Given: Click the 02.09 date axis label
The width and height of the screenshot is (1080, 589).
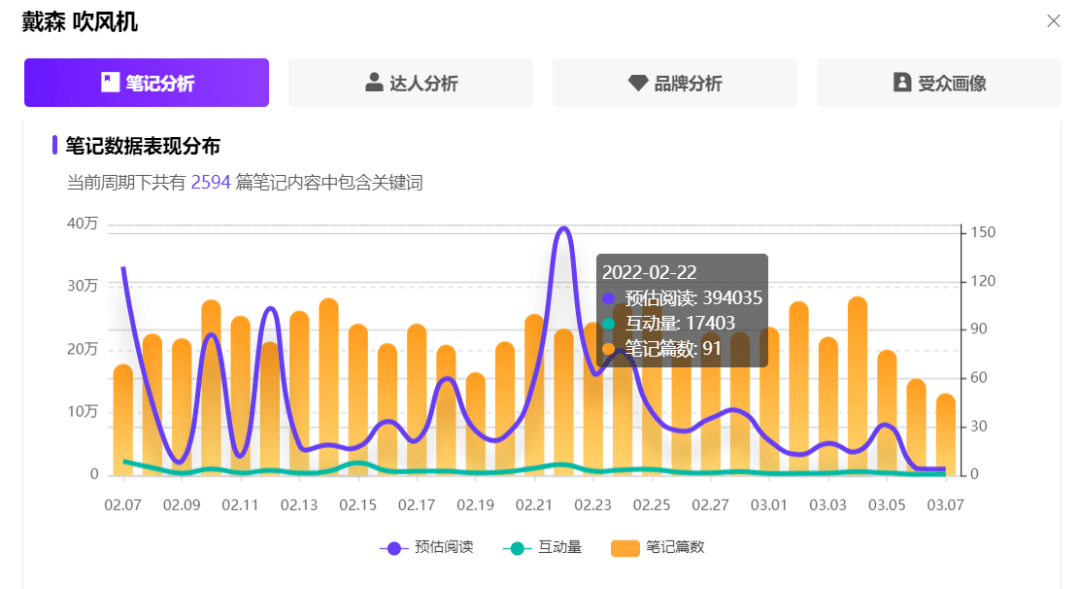Looking at the screenshot, I should pos(181,505).
